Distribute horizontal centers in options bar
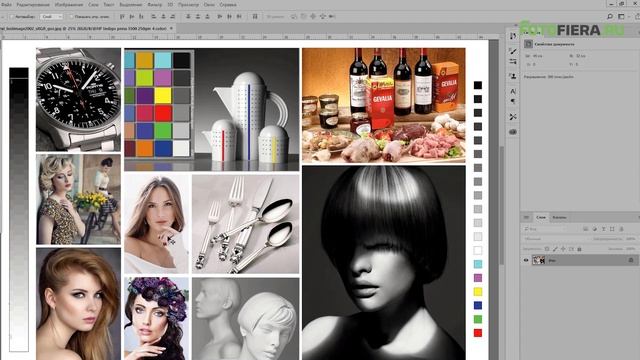The image size is (640, 360). (229, 17)
